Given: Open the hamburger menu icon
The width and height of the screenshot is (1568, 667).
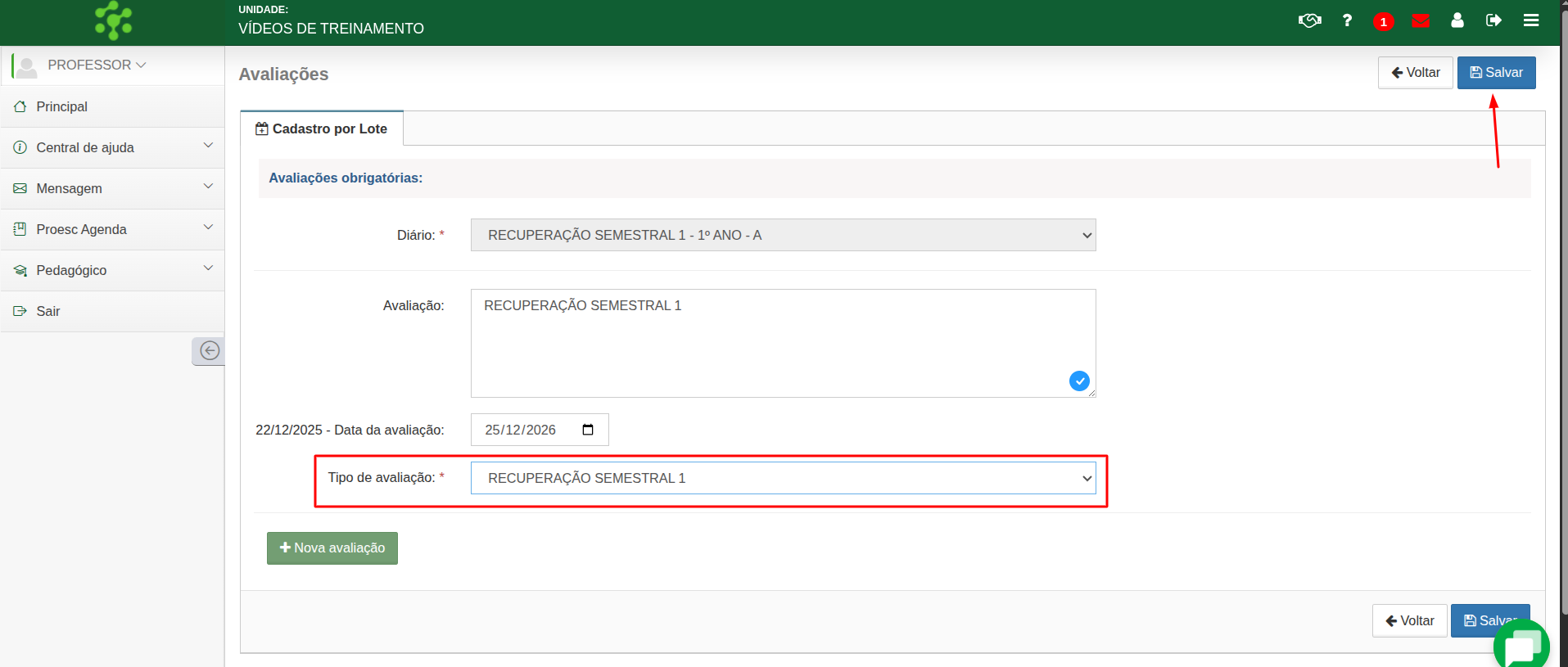Looking at the screenshot, I should coord(1530,20).
